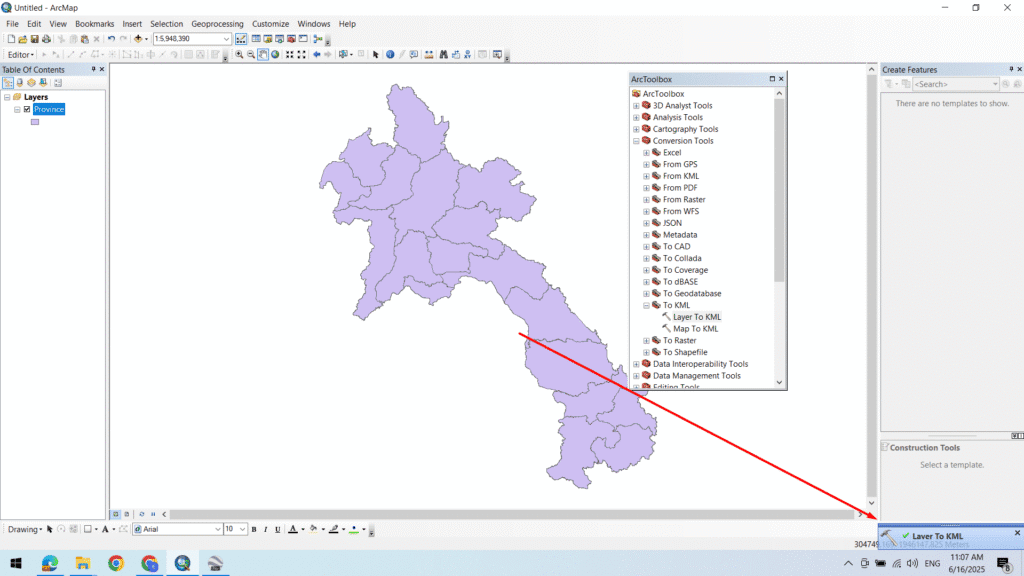Expand the From KML toolset
1024x576 pixels.
tap(647, 176)
